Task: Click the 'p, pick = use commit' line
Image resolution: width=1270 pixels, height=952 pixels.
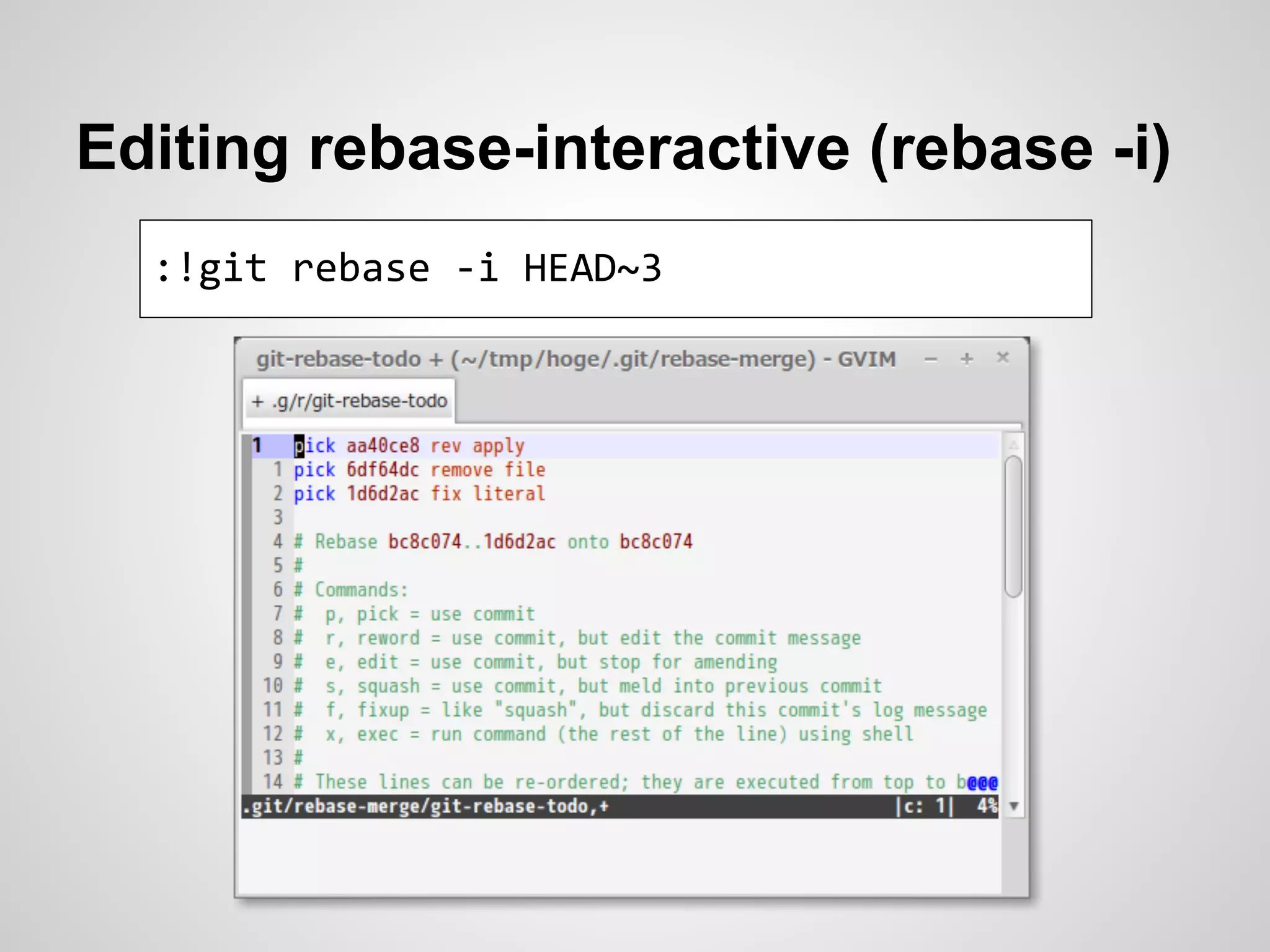Action: [414, 614]
